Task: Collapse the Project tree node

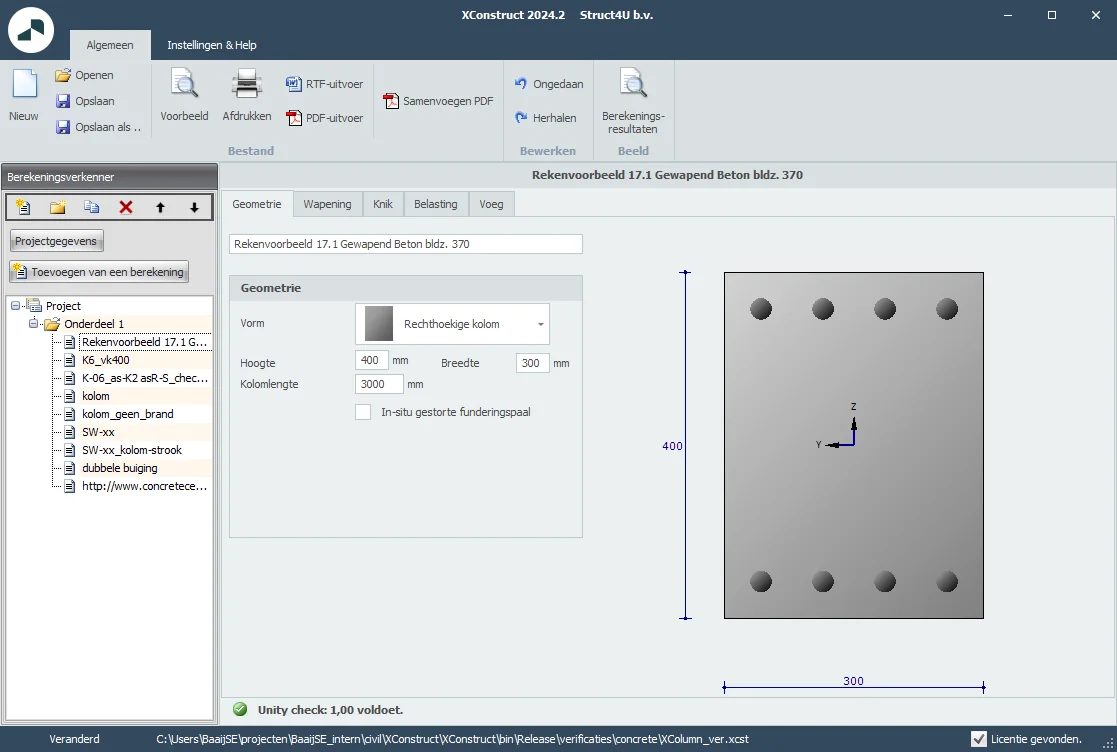Action: click(16, 306)
